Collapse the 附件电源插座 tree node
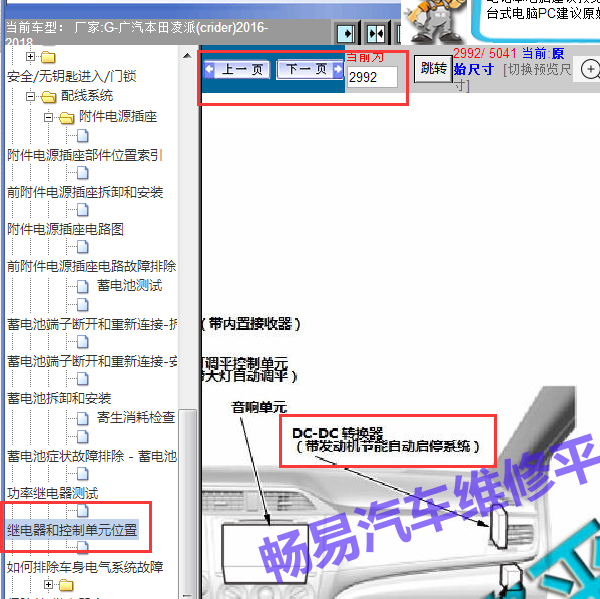The image size is (600, 599). tap(49, 117)
